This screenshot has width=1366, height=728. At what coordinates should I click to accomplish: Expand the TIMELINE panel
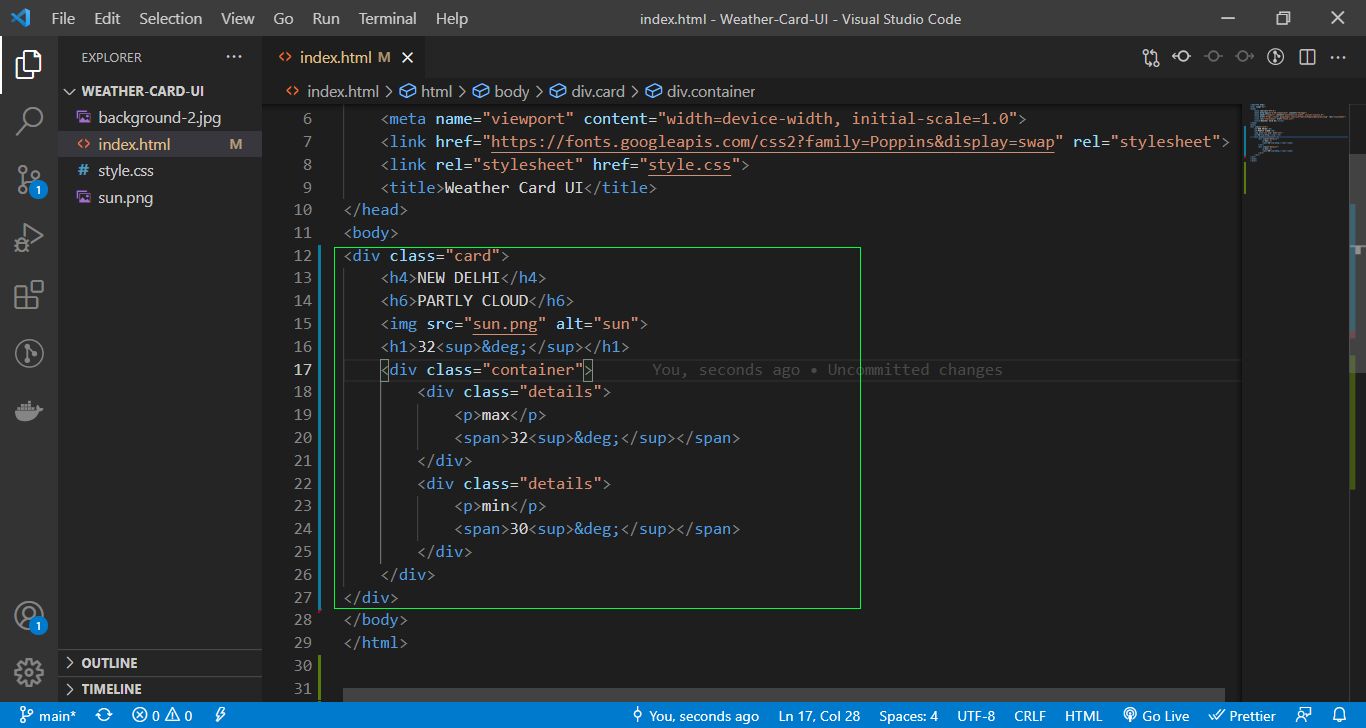(160, 689)
